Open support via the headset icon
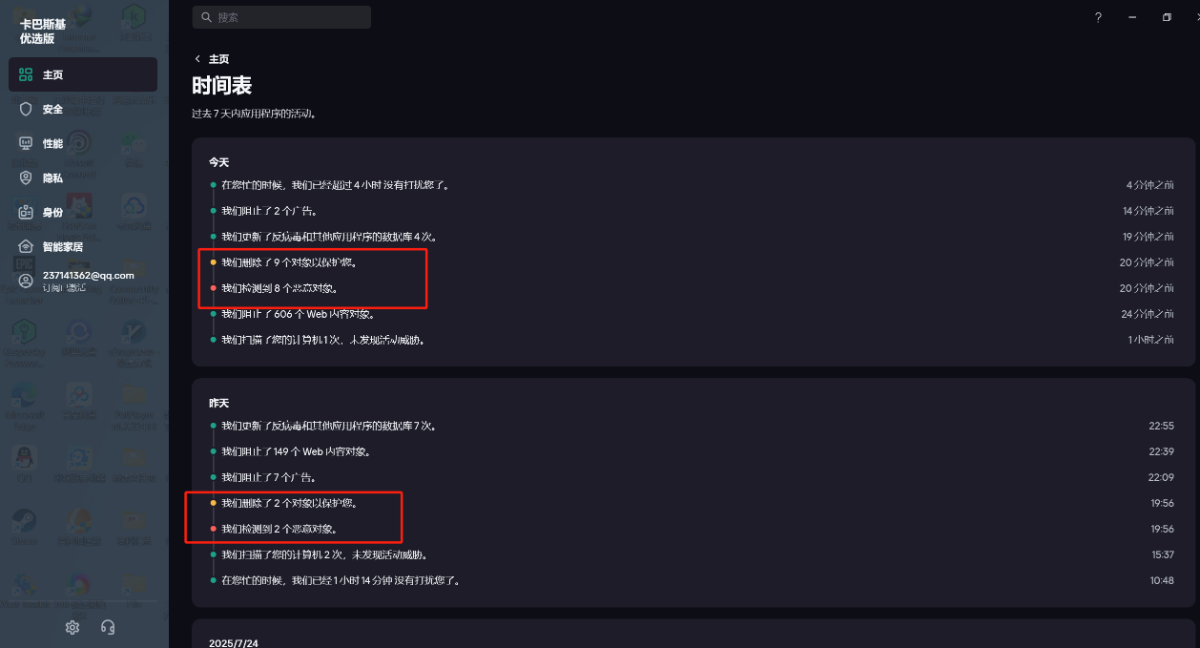Image resolution: width=1200 pixels, height=648 pixels. [108, 627]
